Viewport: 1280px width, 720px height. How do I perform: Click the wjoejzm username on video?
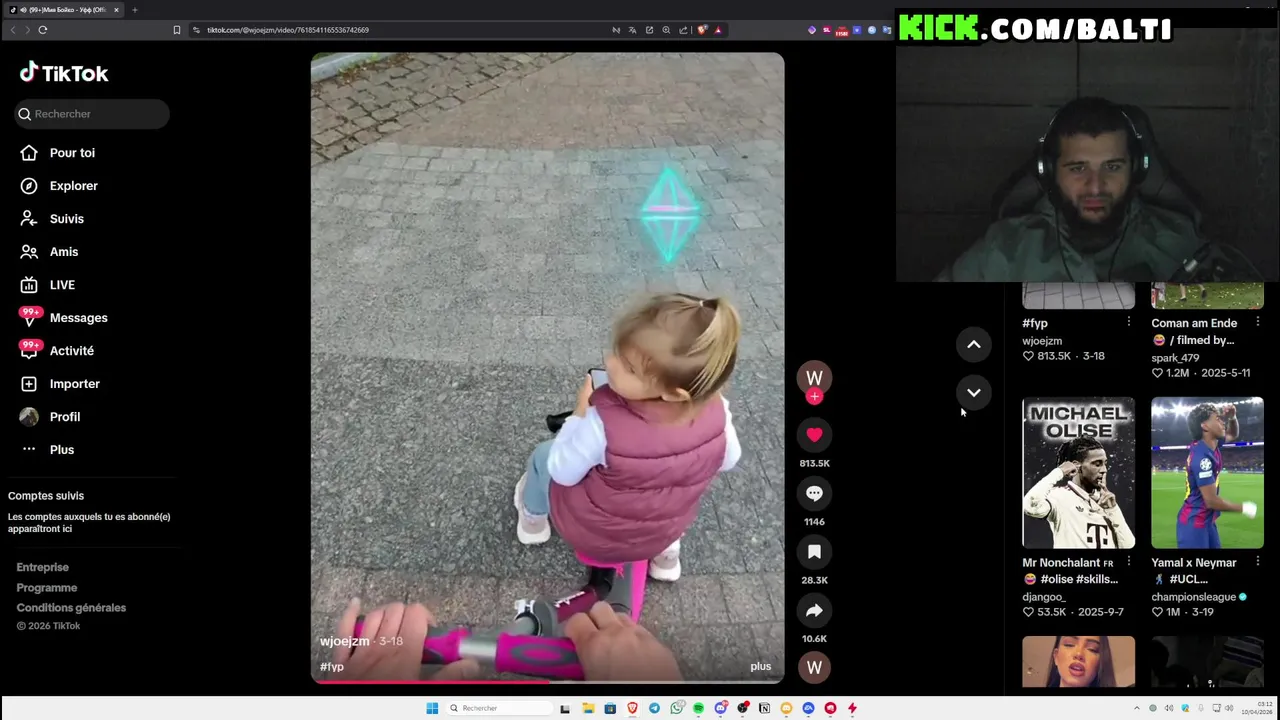[344, 641]
